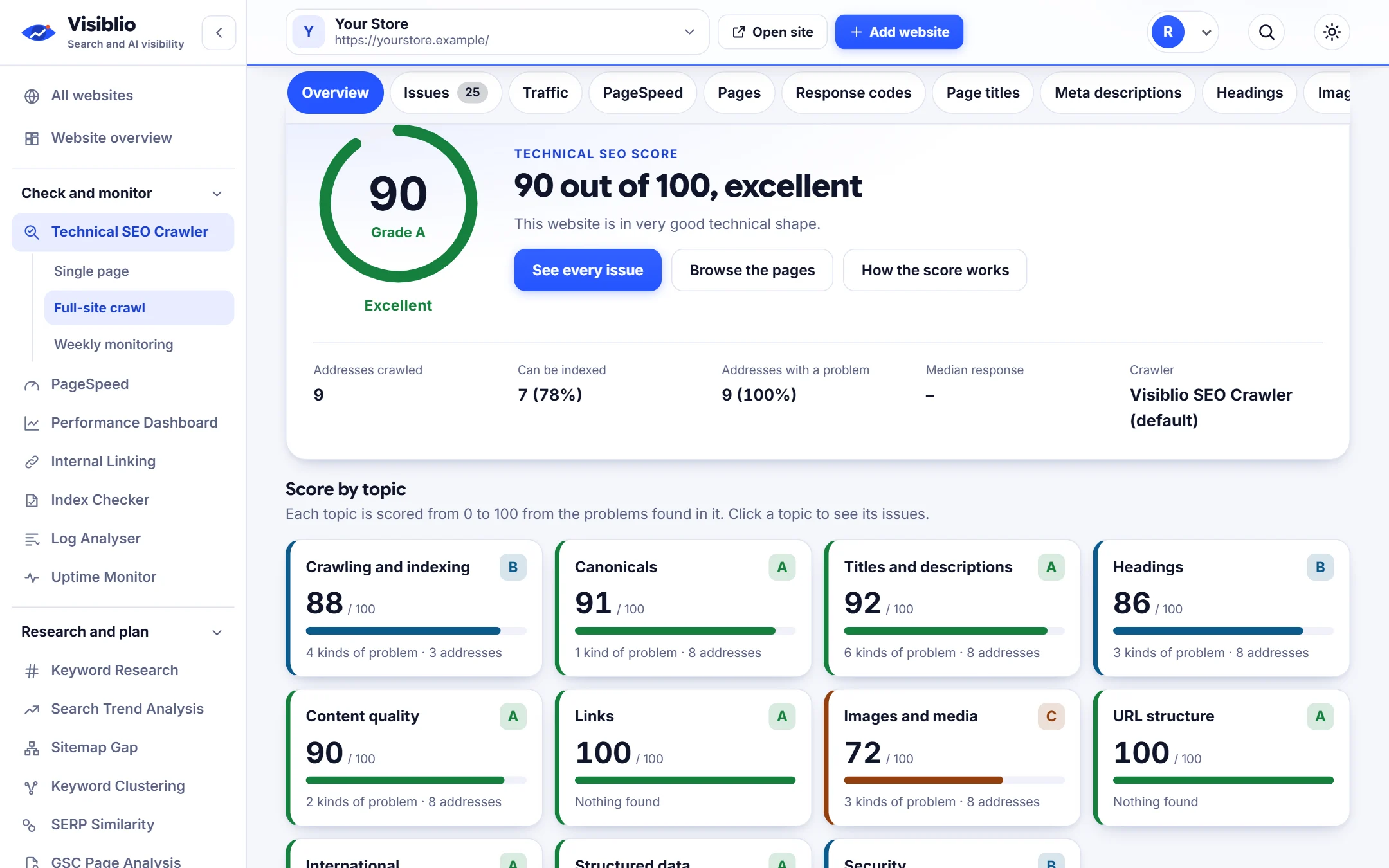The image size is (1389, 868).
Task: Click the Y store badge icon
Action: click(309, 32)
